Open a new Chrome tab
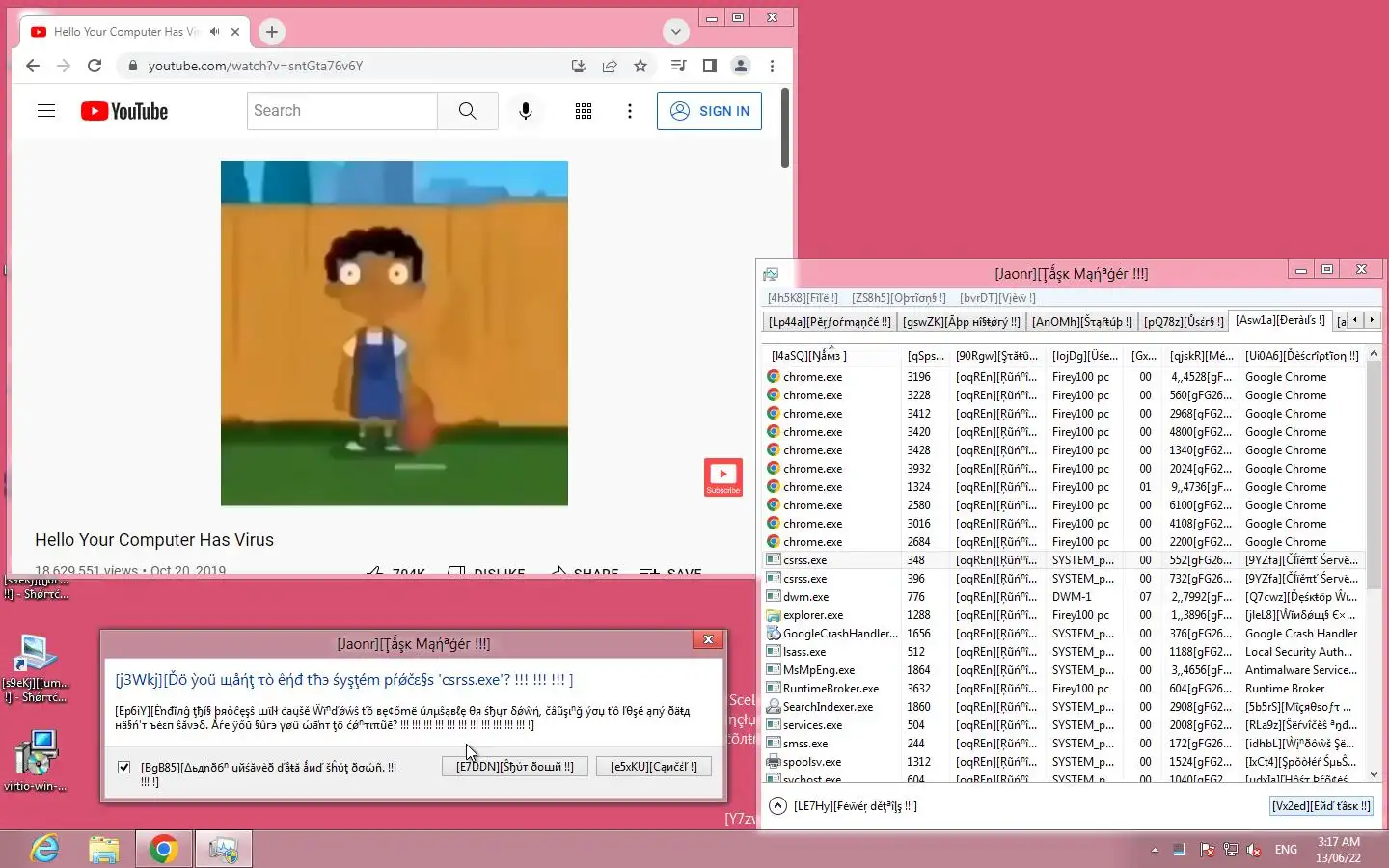1389x868 pixels. click(x=272, y=32)
